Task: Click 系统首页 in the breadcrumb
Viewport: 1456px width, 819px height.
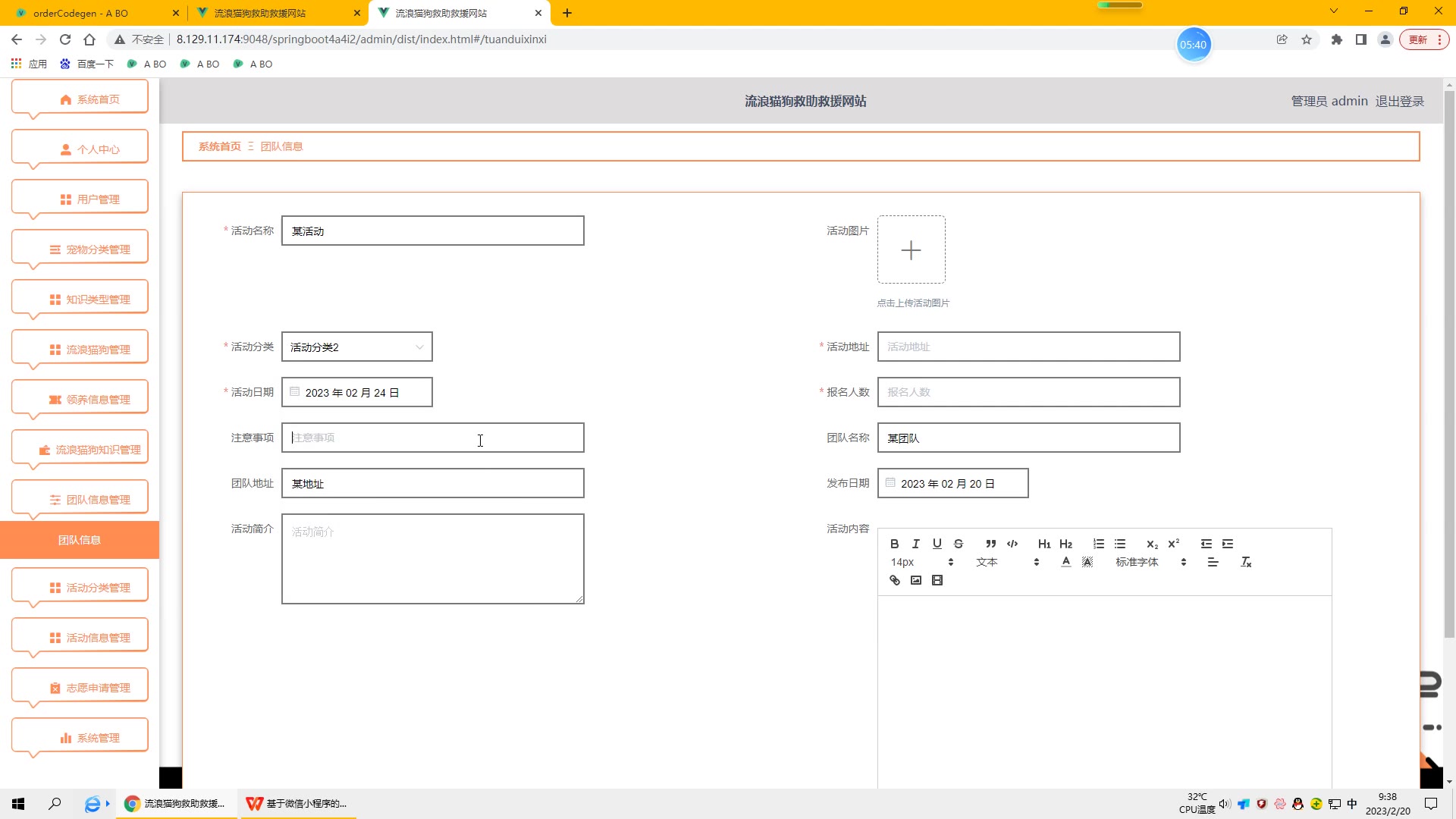Action: point(219,146)
